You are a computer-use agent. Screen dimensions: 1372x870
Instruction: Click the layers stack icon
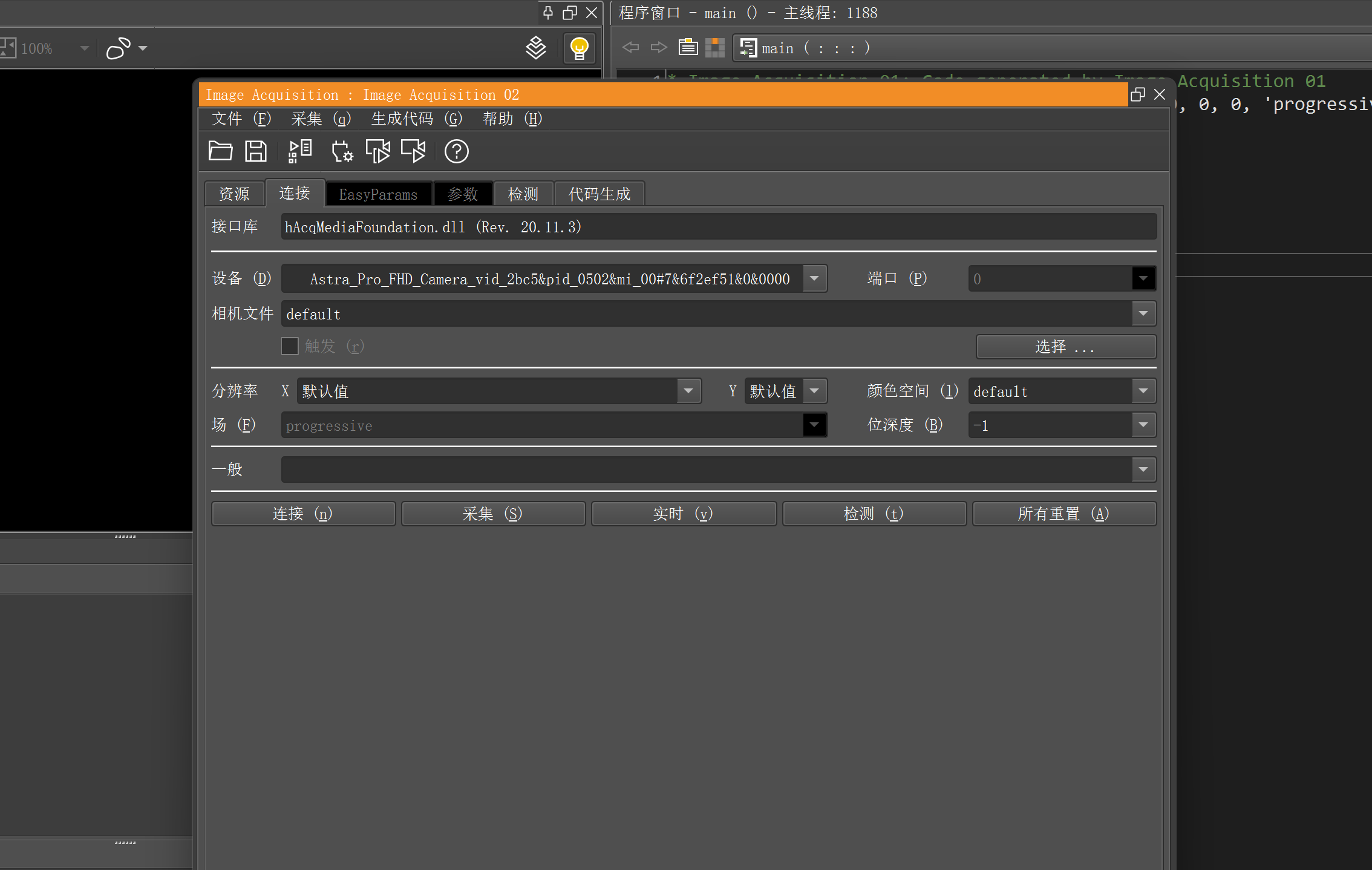tap(535, 48)
